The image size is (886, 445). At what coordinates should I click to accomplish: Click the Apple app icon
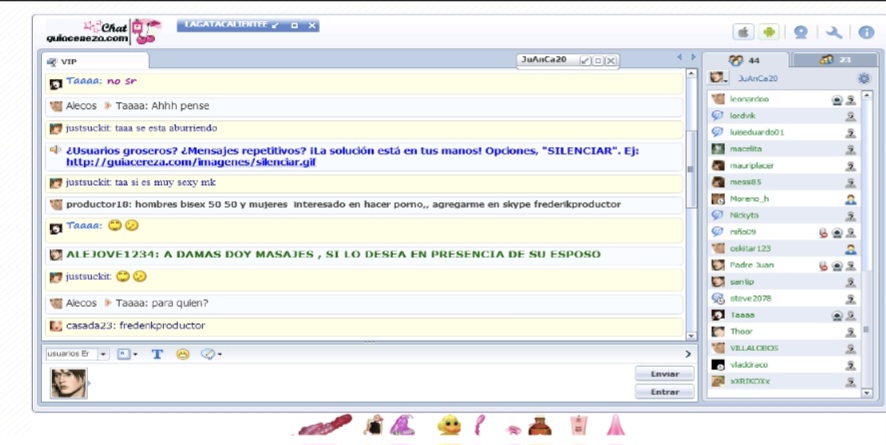coord(744,32)
